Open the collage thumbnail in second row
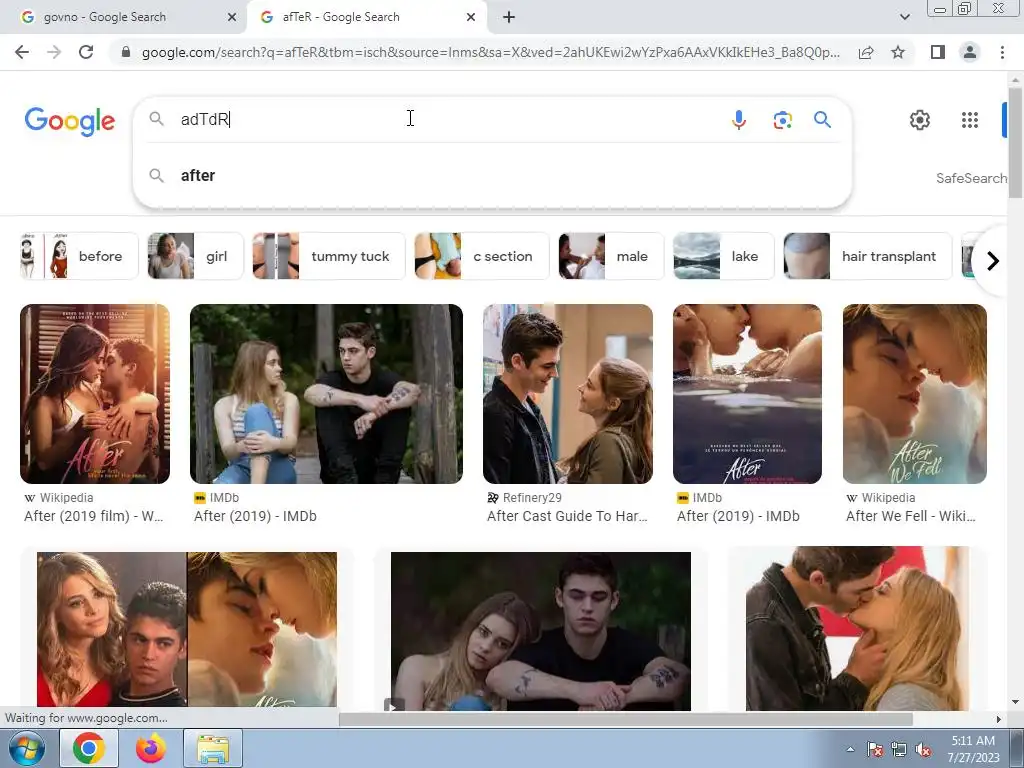1024x768 pixels. [x=187, y=630]
